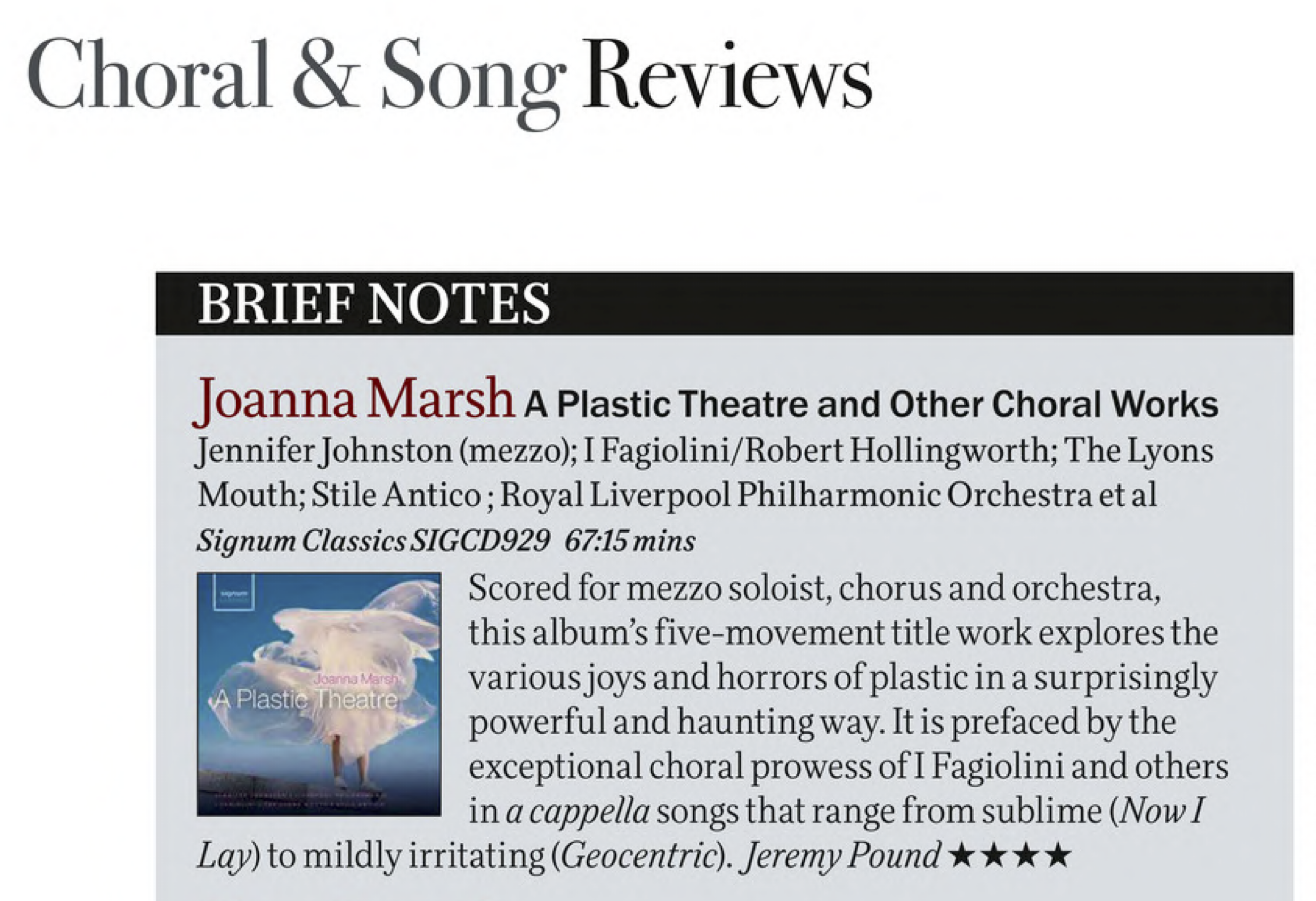Click the BRIEF NOTES banner
This screenshot has height=901, width=1316.
(x=724, y=303)
